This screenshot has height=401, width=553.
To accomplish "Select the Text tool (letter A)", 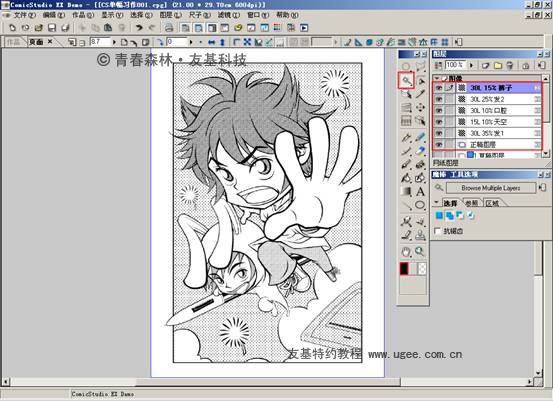I will (420, 192).
